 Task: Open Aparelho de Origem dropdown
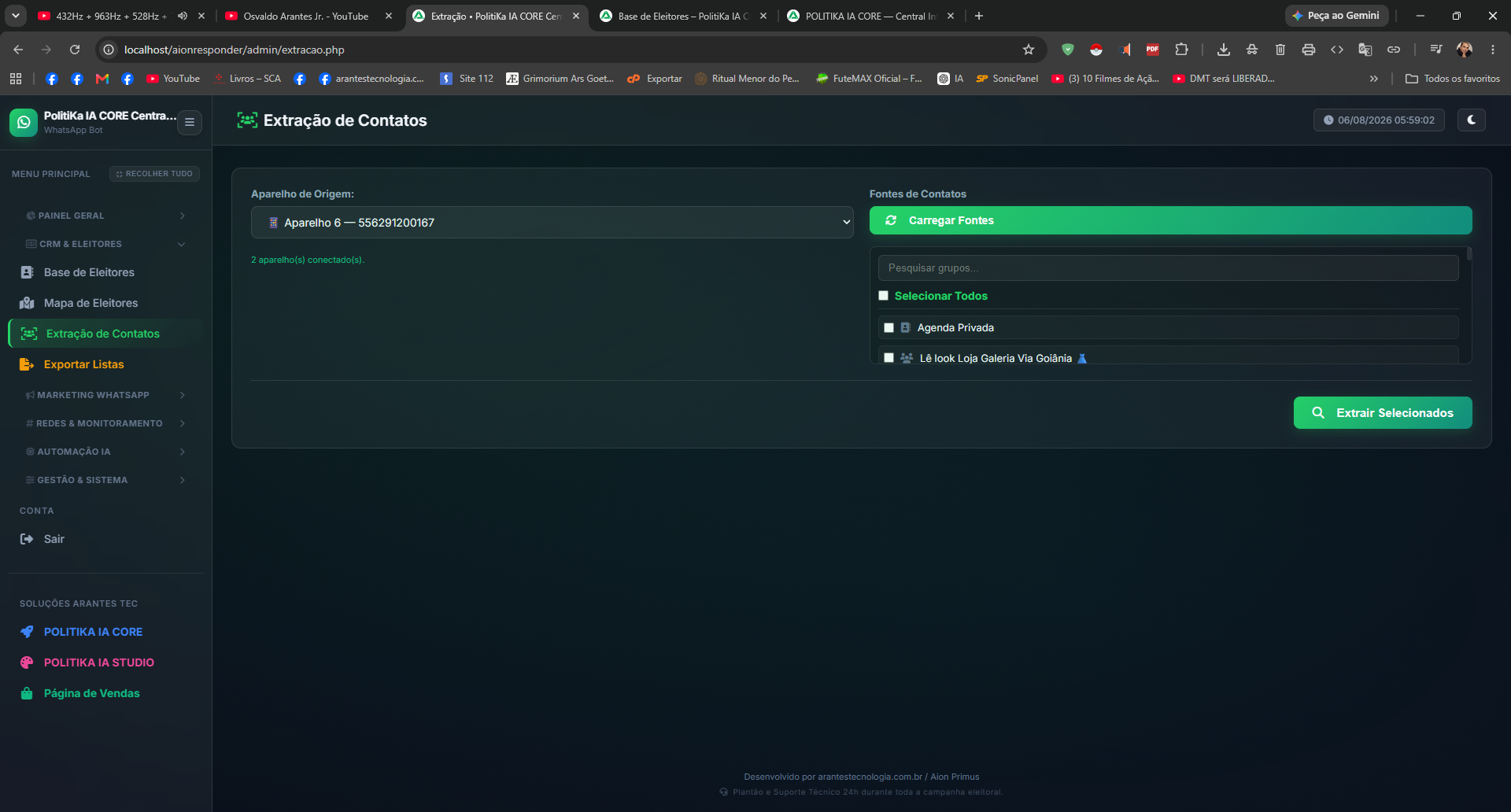click(552, 223)
